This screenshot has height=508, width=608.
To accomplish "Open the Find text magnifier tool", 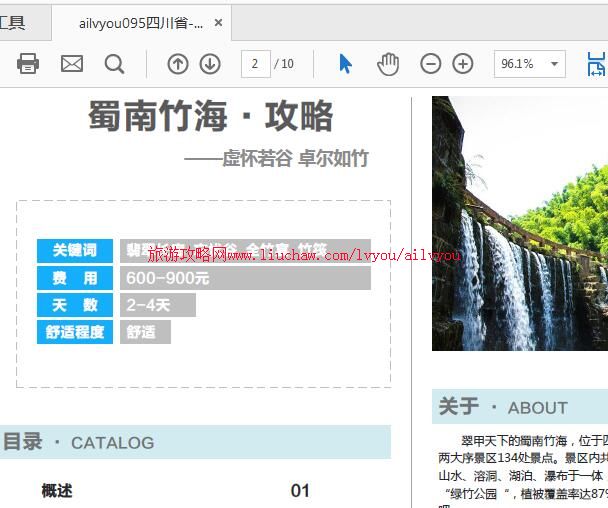I will click(x=115, y=64).
